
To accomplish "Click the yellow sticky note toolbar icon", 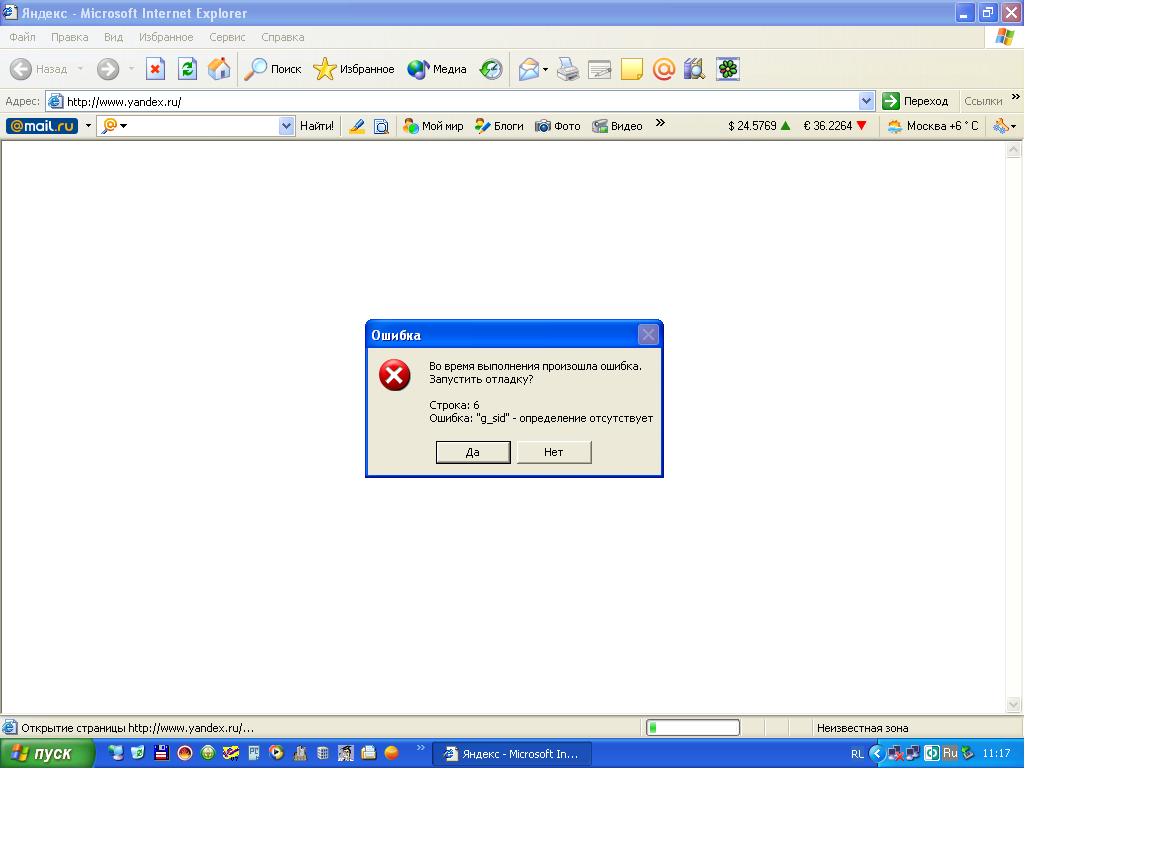I will click(632, 69).
